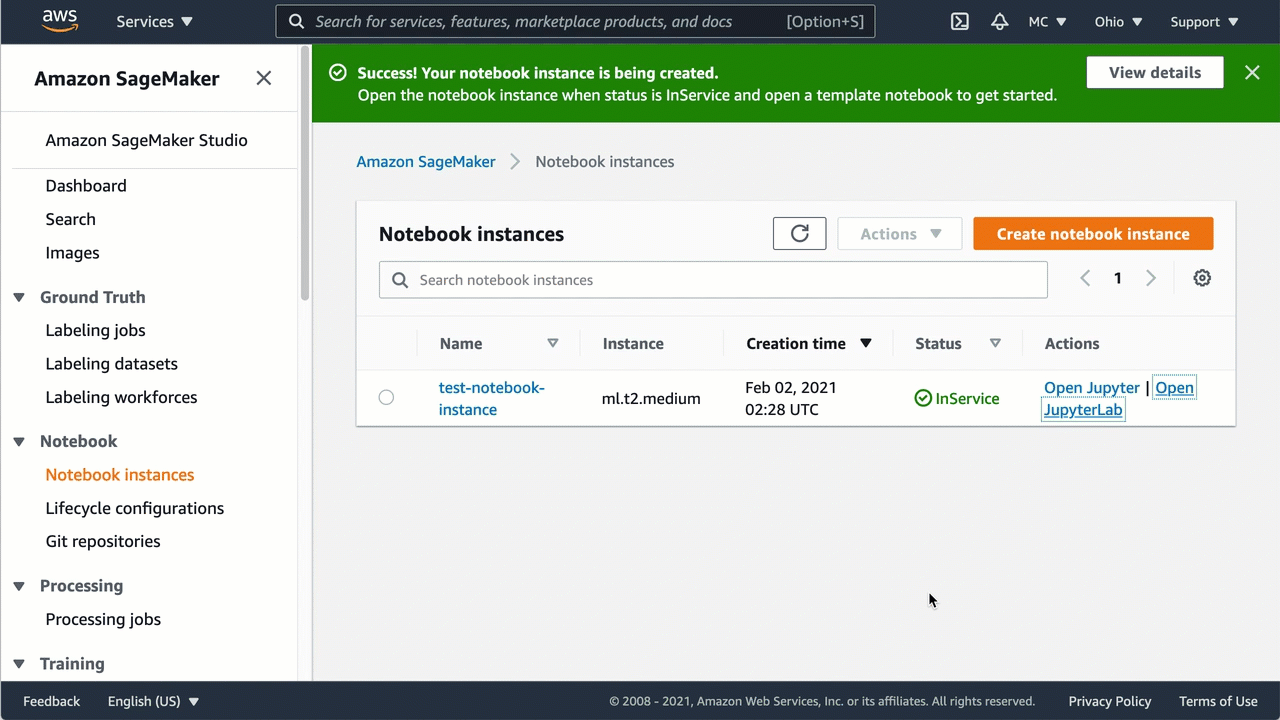Click Create notebook instance
Viewport: 1280px width, 720px height.
(1093, 233)
